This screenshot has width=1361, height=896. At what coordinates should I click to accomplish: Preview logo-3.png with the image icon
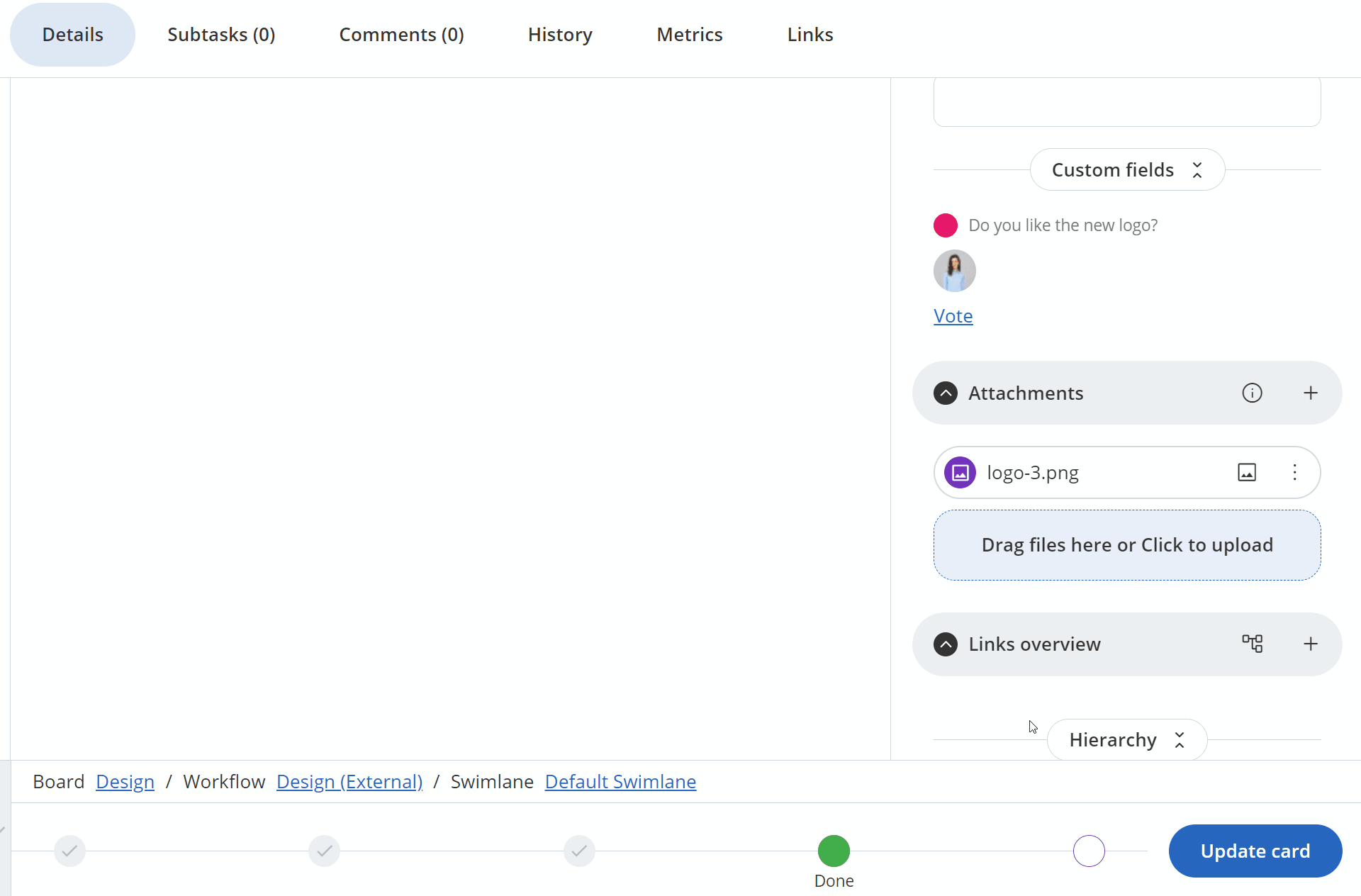(1247, 472)
